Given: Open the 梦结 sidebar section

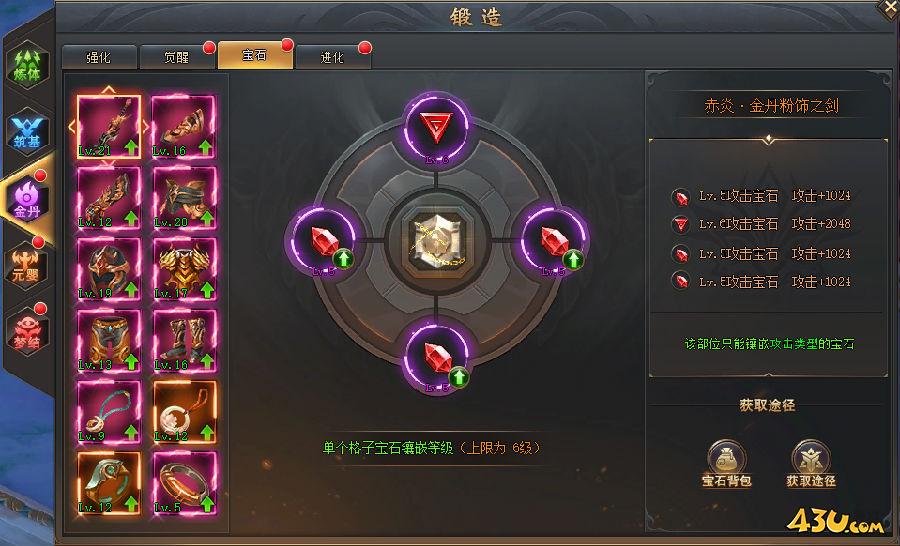Looking at the screenshot, I should pos(26,332).
